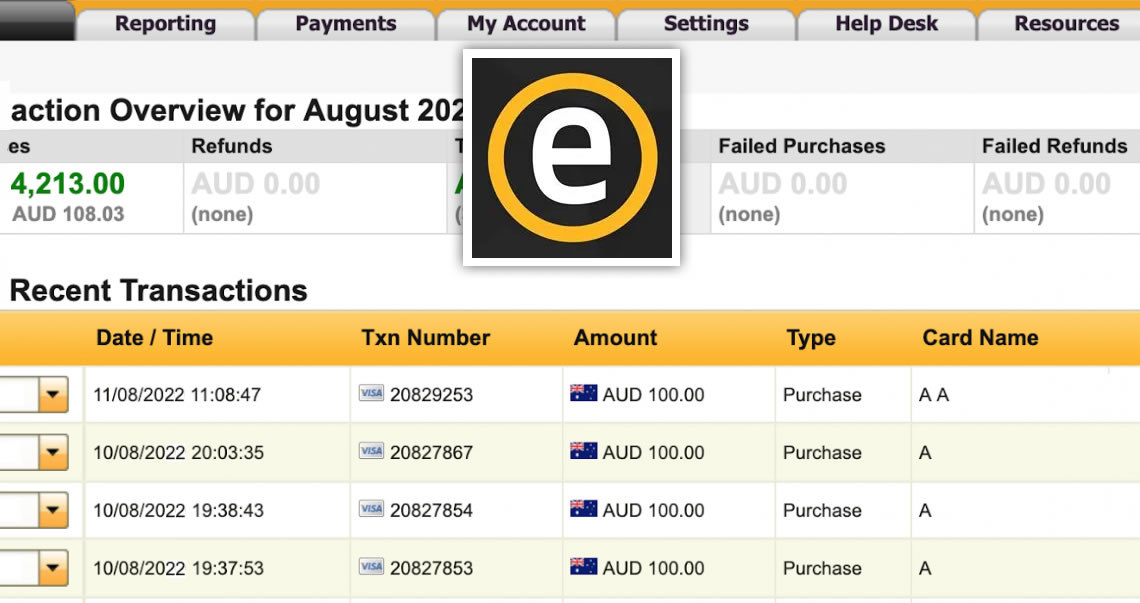Select the VISA logo next to 20827854

tap(371, 509)
